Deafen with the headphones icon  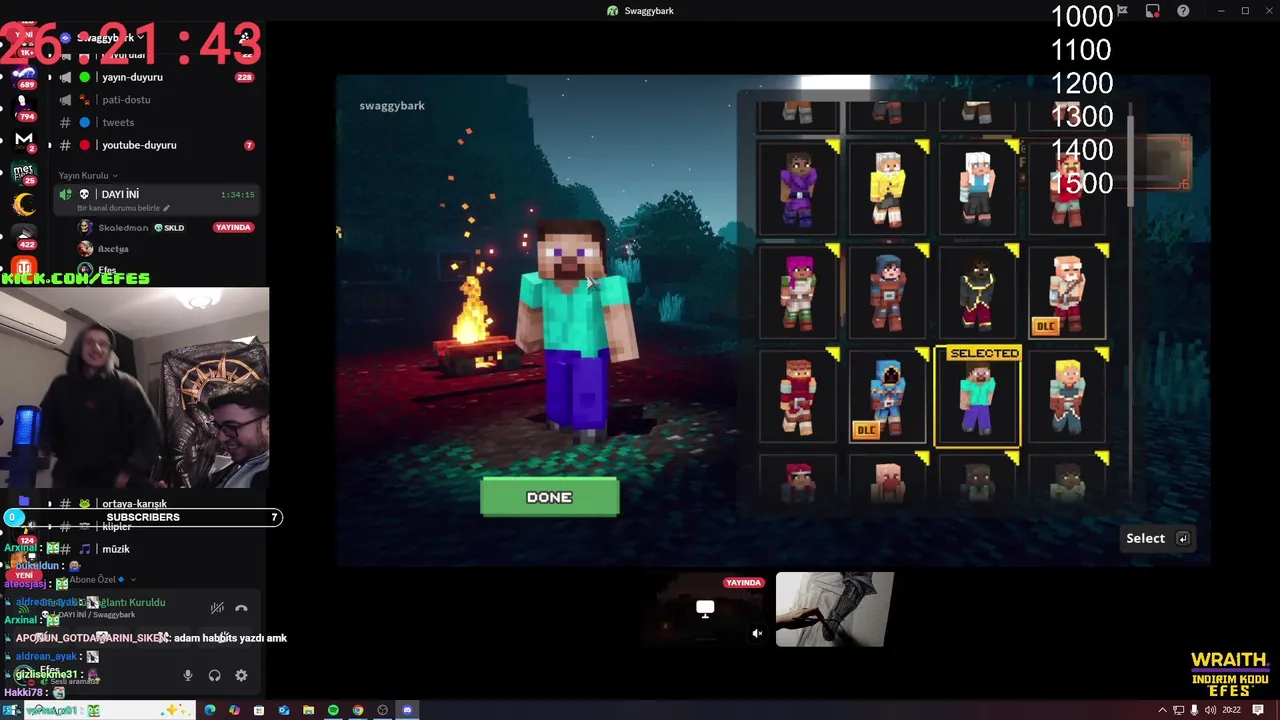[x=214, y=676]
